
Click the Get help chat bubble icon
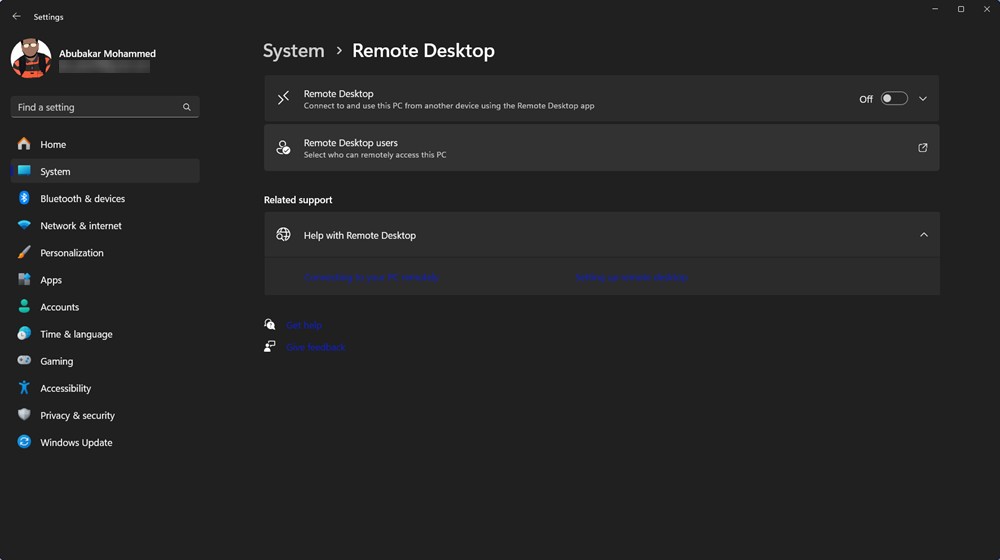coord(270,324)
